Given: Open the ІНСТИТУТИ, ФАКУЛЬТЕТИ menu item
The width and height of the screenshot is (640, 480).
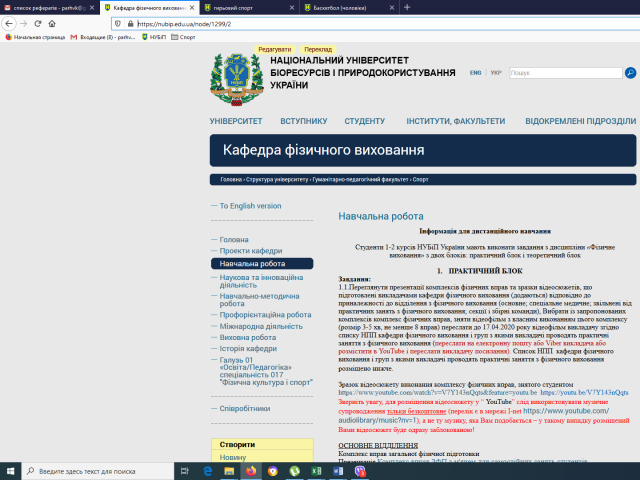Looking at the screenshot, I should (456, 121).
